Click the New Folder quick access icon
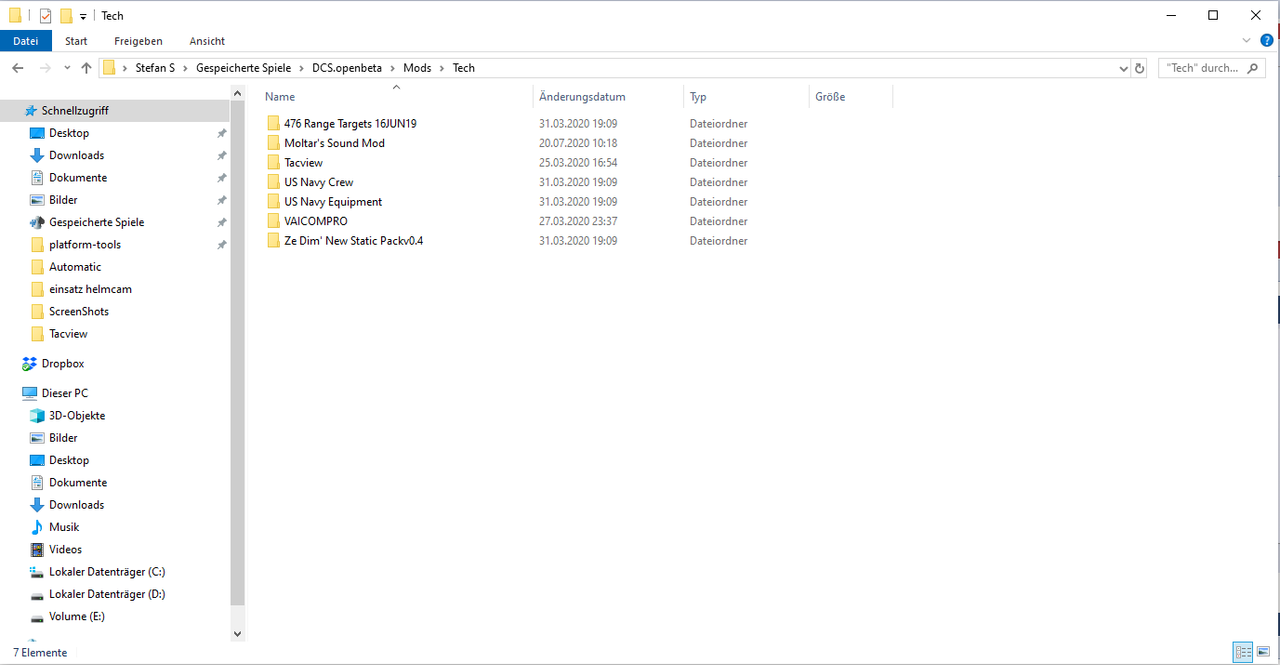The width and height of the screenshot is (1280, 665). [x=66, y=15]
